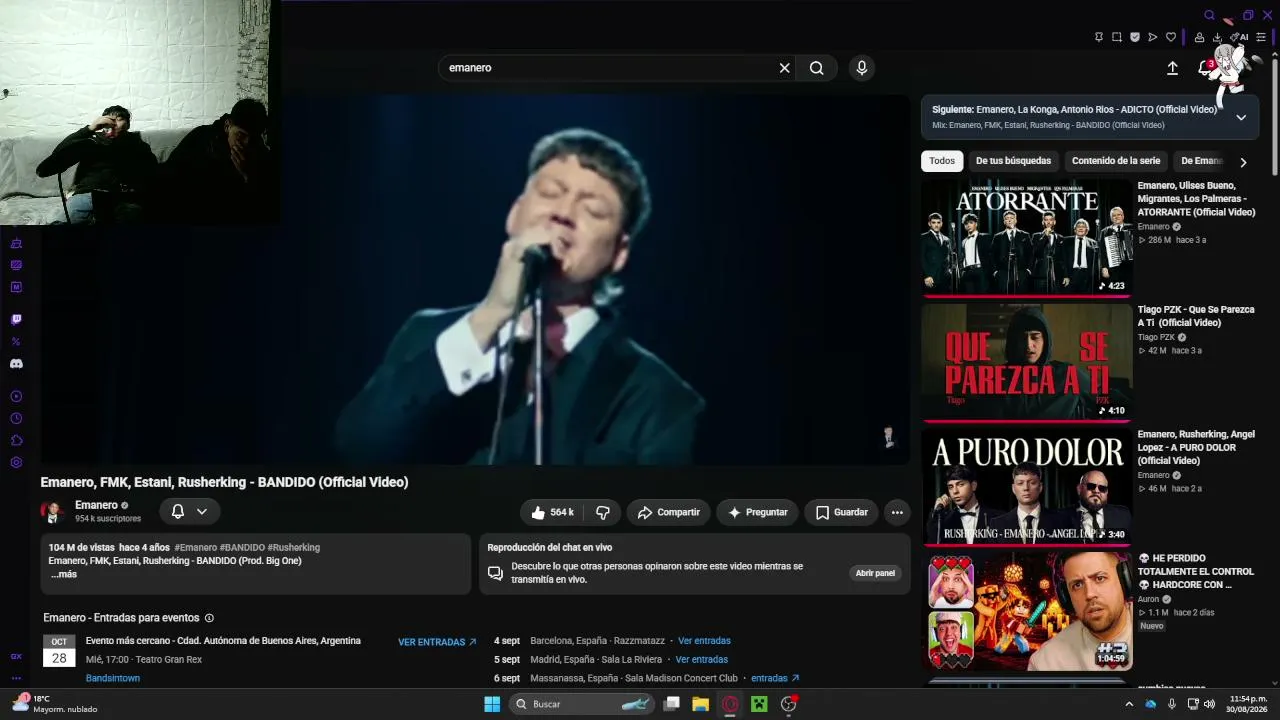Open the taskbar volume control

pyautogui.click(x=1209, y=704)
